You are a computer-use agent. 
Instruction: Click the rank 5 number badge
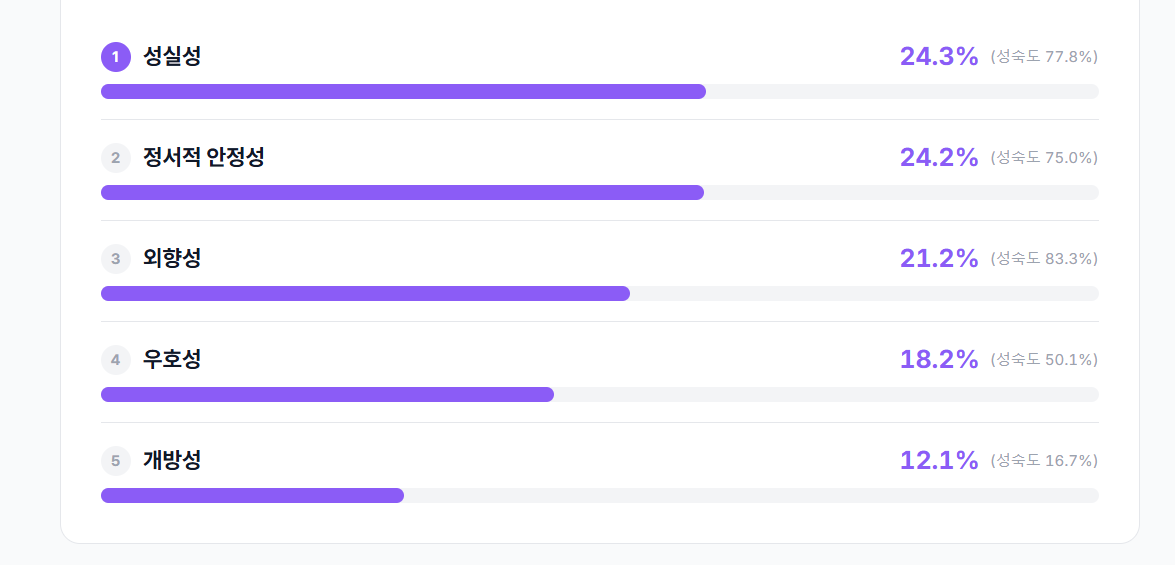[x=116, y=461]
